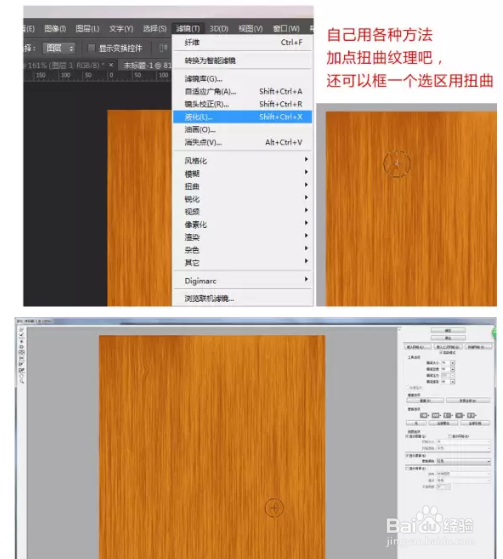Expand the 扭曲 submenu

(242, 186)
